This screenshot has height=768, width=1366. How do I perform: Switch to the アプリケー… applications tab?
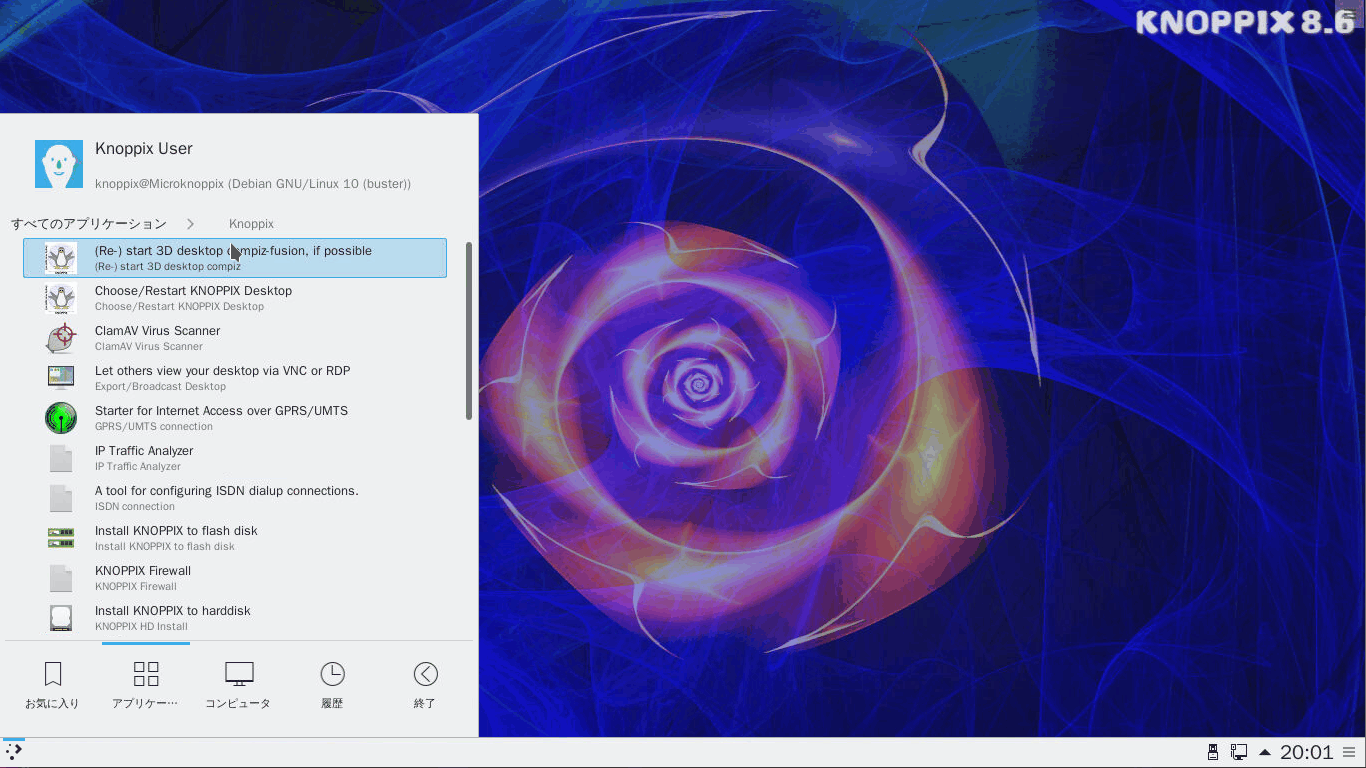click(145, 685)
